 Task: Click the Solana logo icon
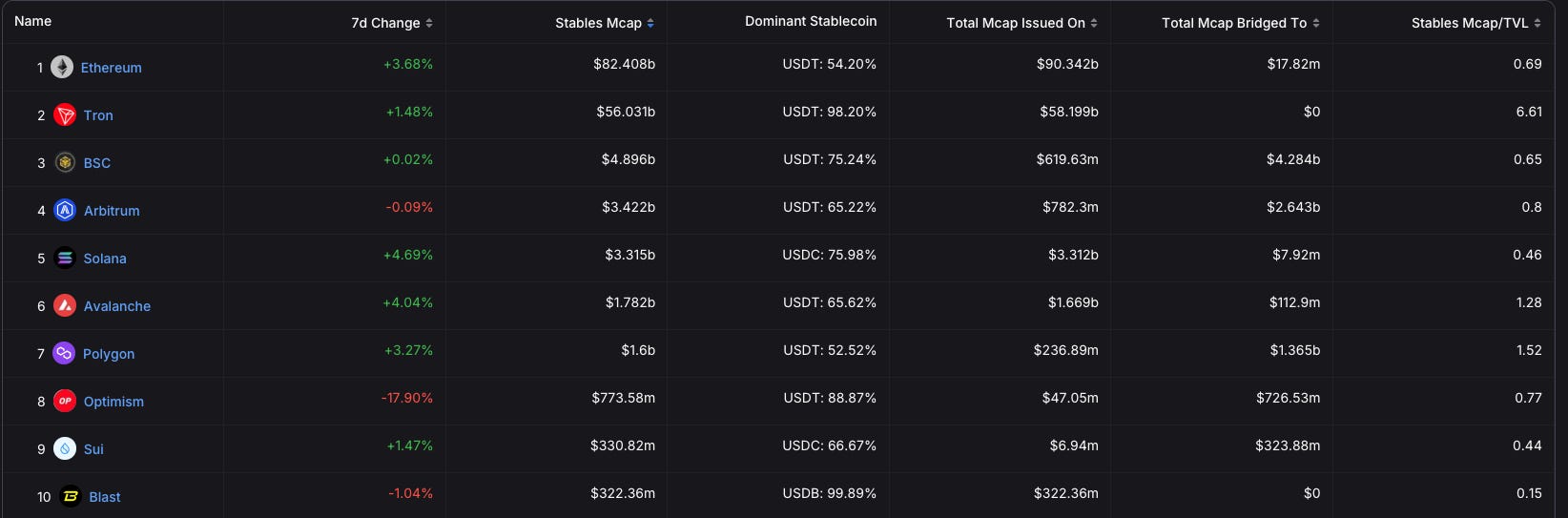tap(65, 259)
